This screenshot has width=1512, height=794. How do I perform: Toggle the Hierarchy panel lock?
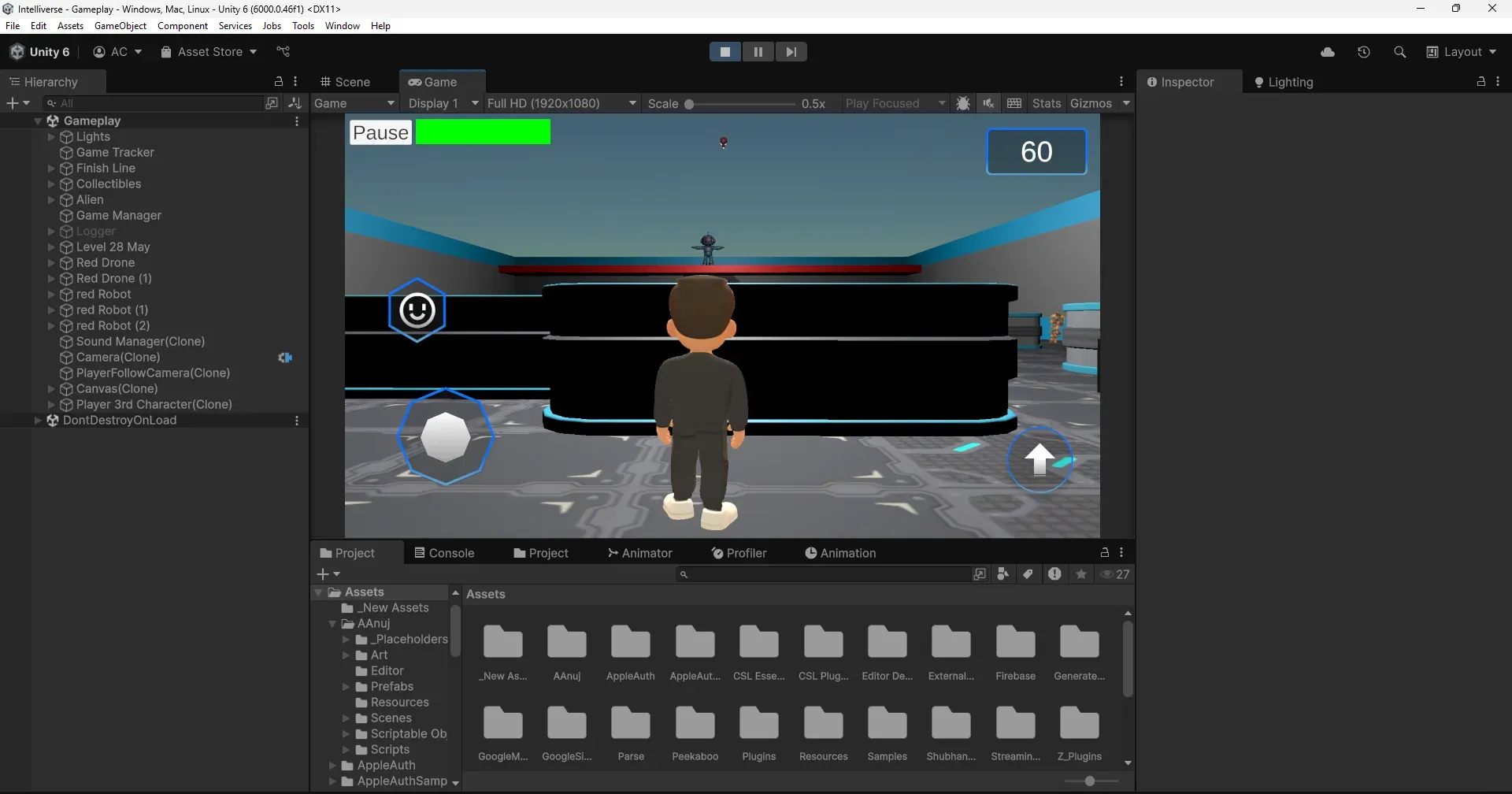278,81
